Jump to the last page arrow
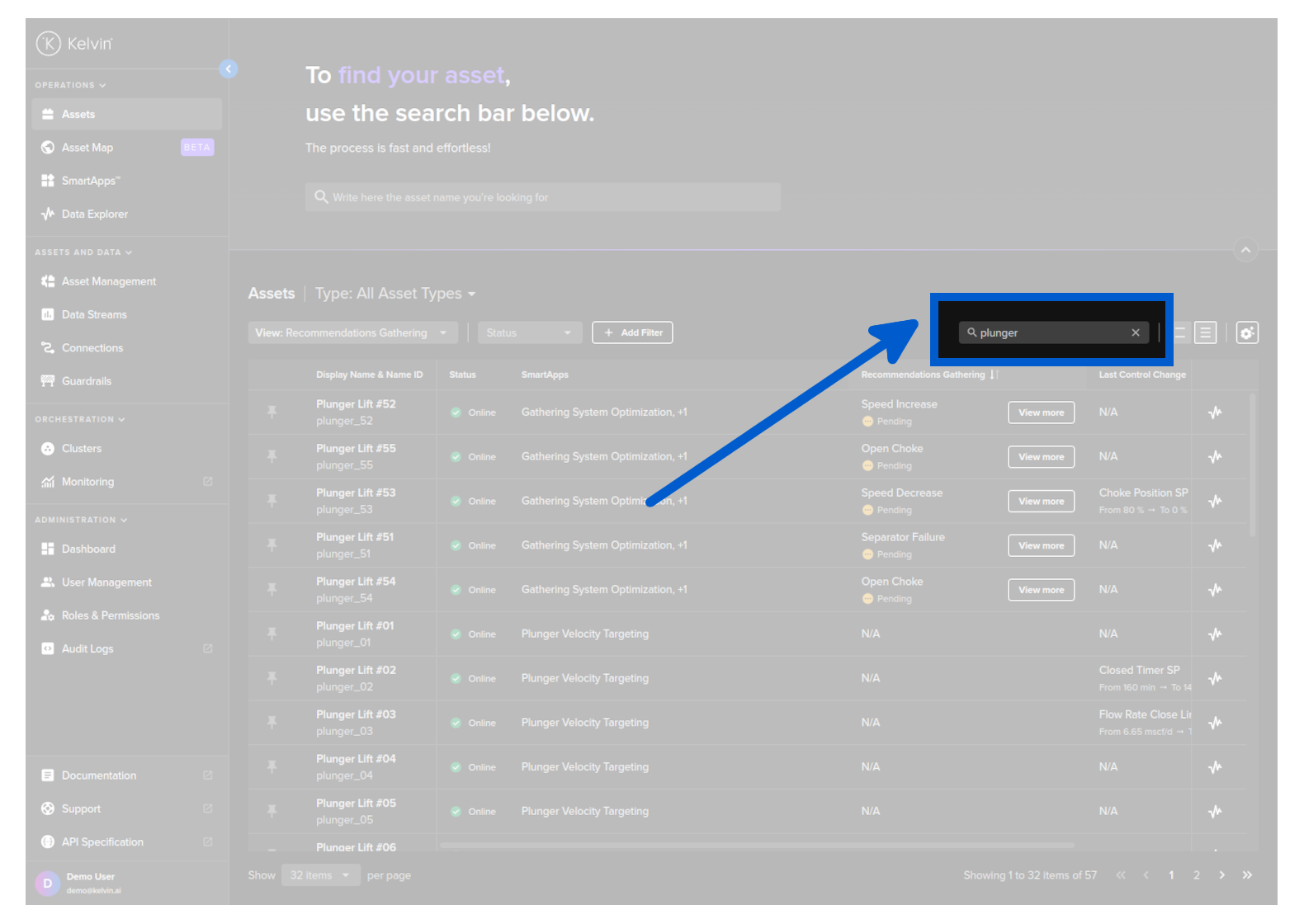1304x924 pixels. [1247, 875]
